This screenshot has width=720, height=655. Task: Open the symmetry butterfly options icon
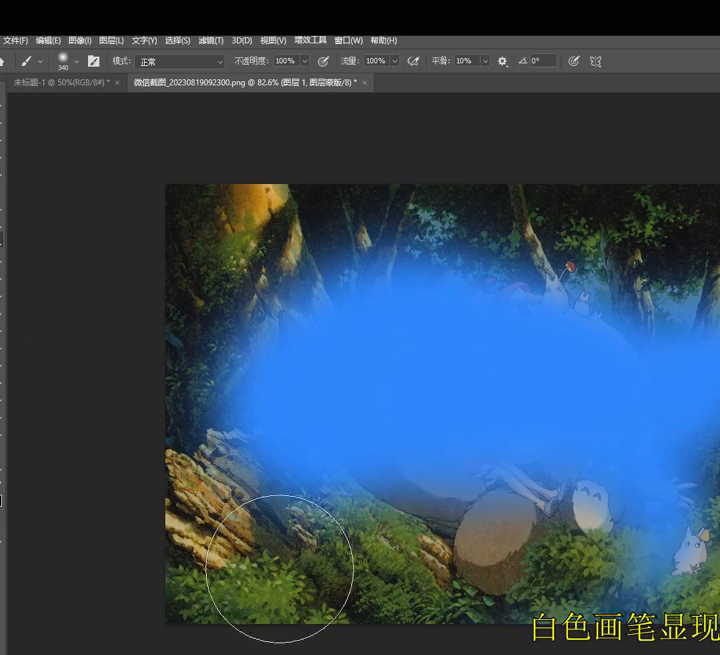(596, 62)
